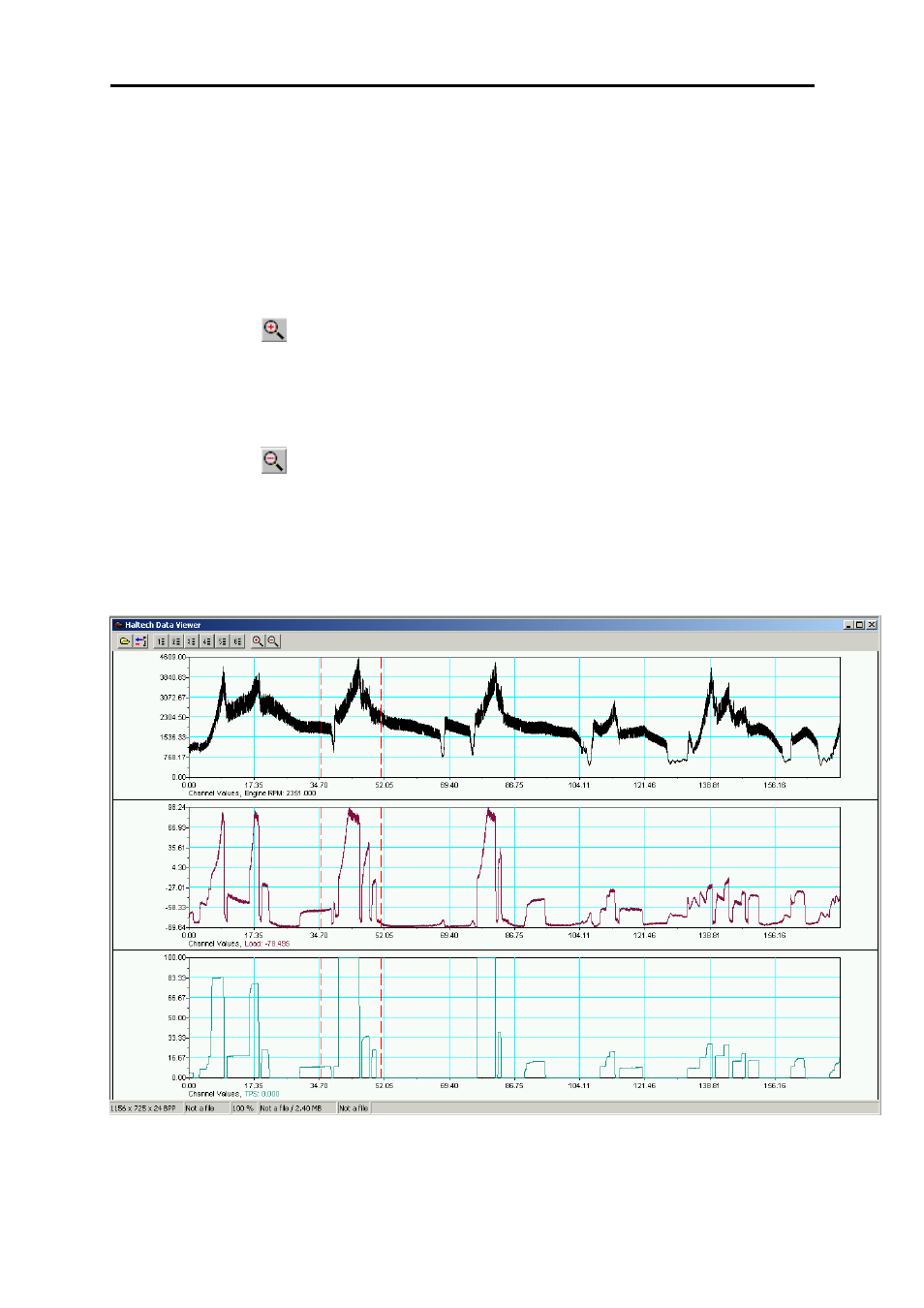Viewport: 924px width, 1308px height.
Task: Click the 86.75 time label under the Load graph
Action: pos(514,935)
